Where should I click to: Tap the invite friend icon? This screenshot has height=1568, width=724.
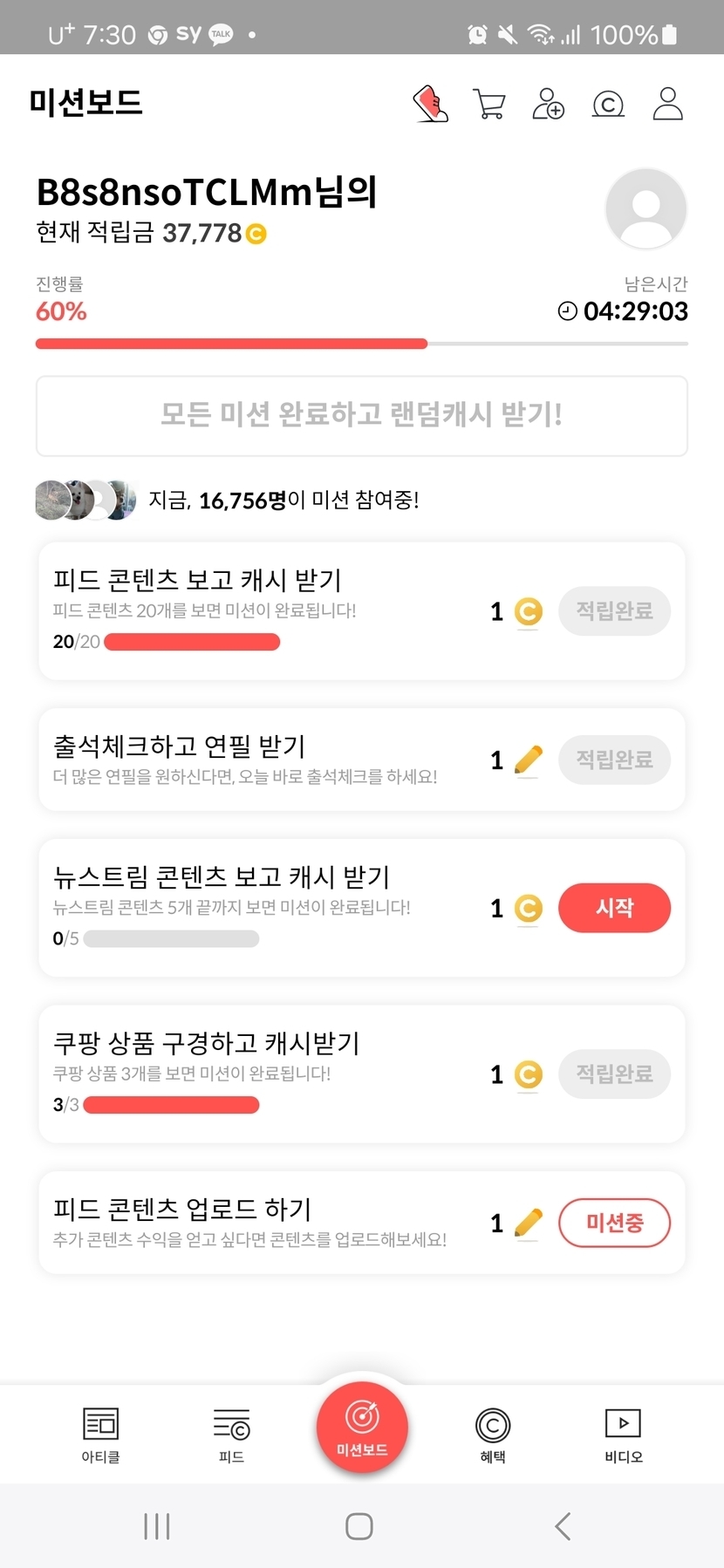pos(548,104)
